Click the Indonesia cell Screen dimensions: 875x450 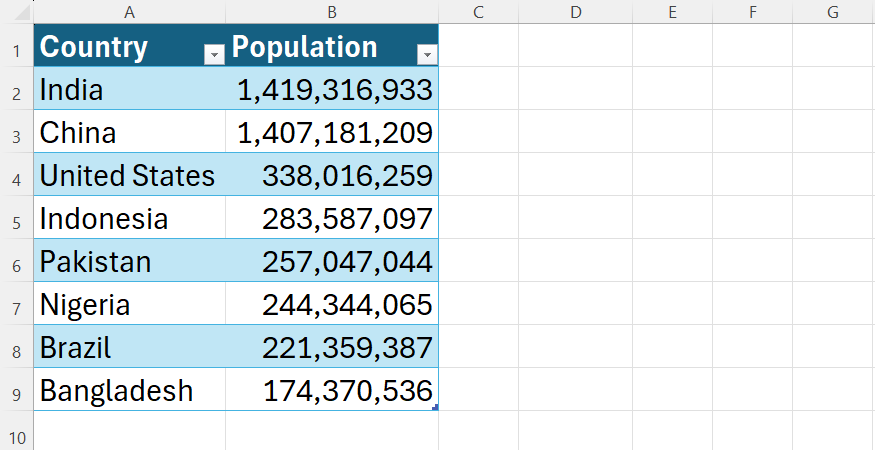[x=129, y=217]
